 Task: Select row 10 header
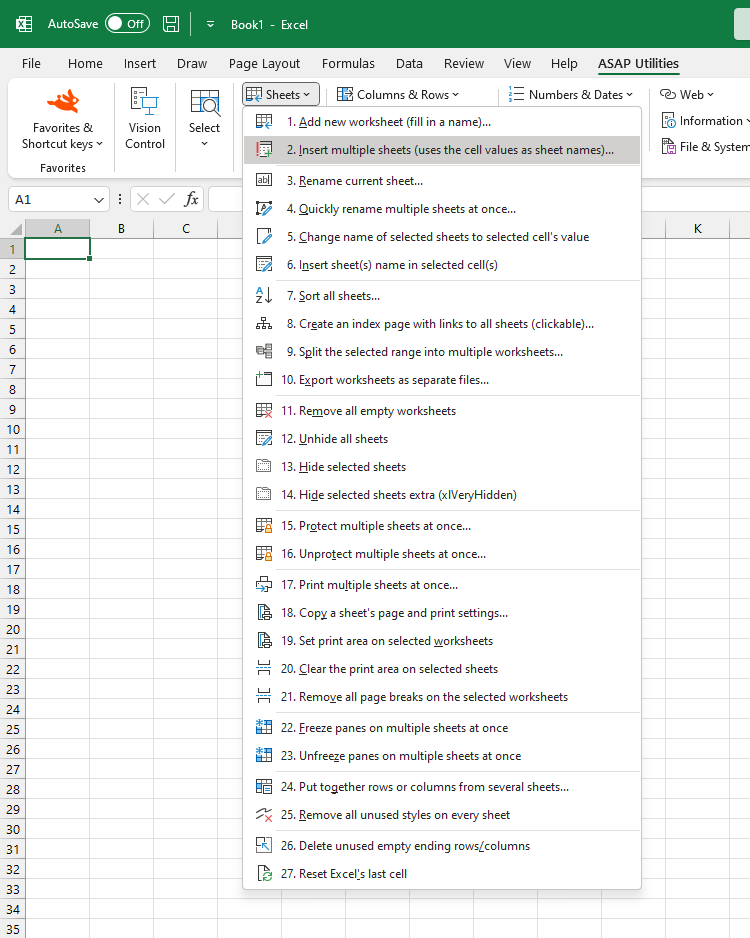click(x=13, y=430)
